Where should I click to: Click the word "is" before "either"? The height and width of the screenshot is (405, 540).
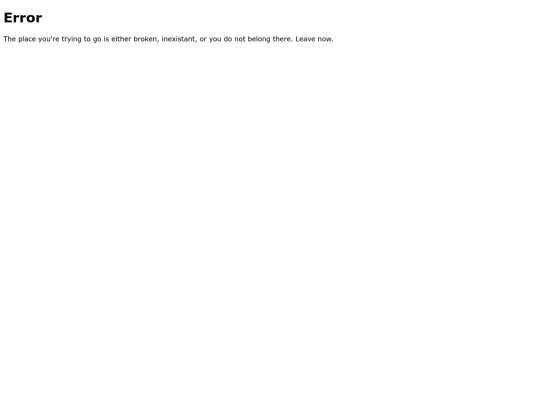point(106,39)
